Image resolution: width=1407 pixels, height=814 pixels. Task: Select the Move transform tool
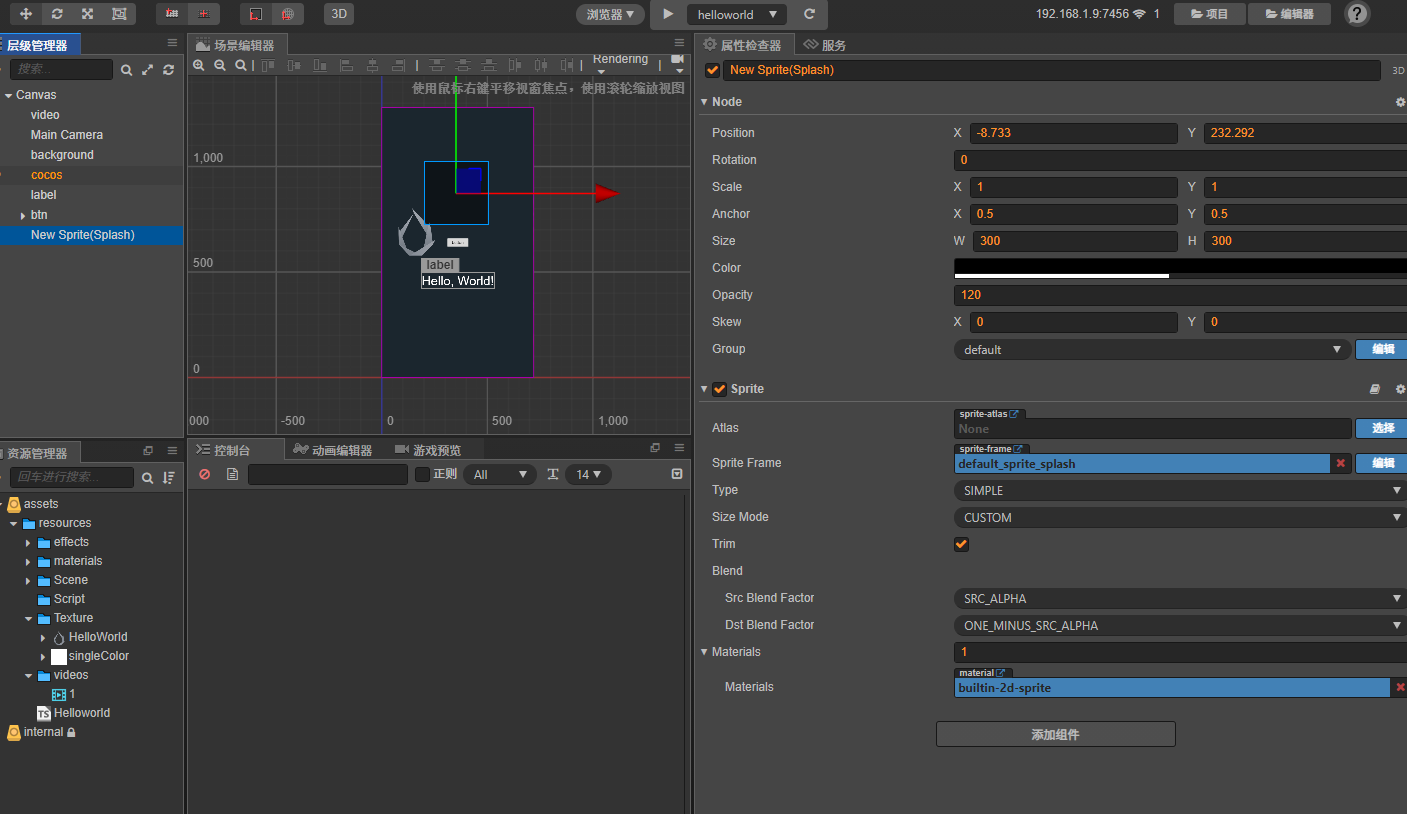tap(26, 14)
